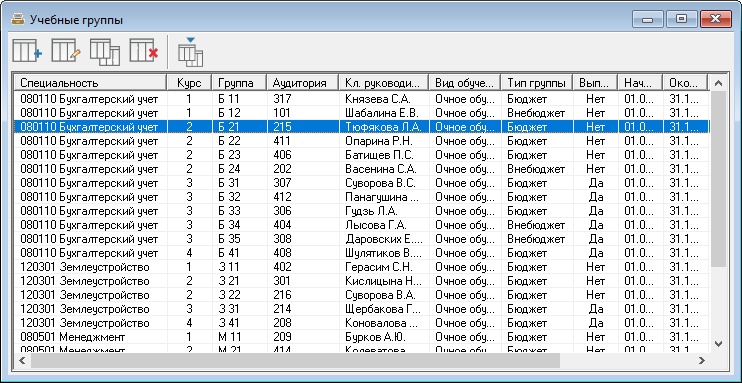Click the Око... column header
Viewport: 742px width, 383px height.
[x=685, y=82]
